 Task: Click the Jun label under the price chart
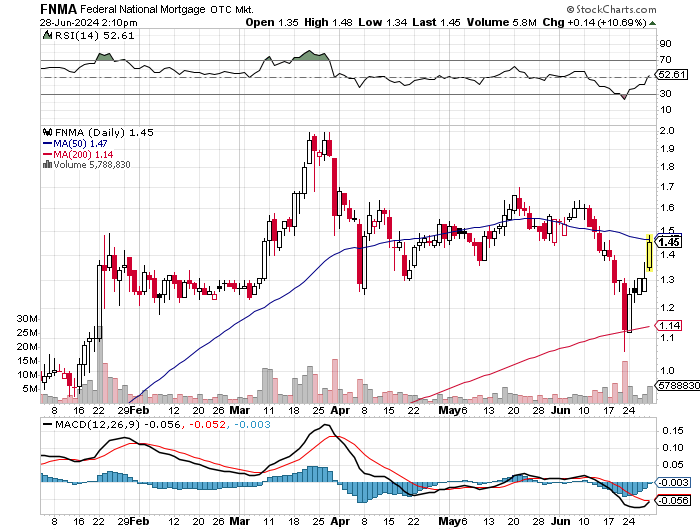tap(560, 410)
